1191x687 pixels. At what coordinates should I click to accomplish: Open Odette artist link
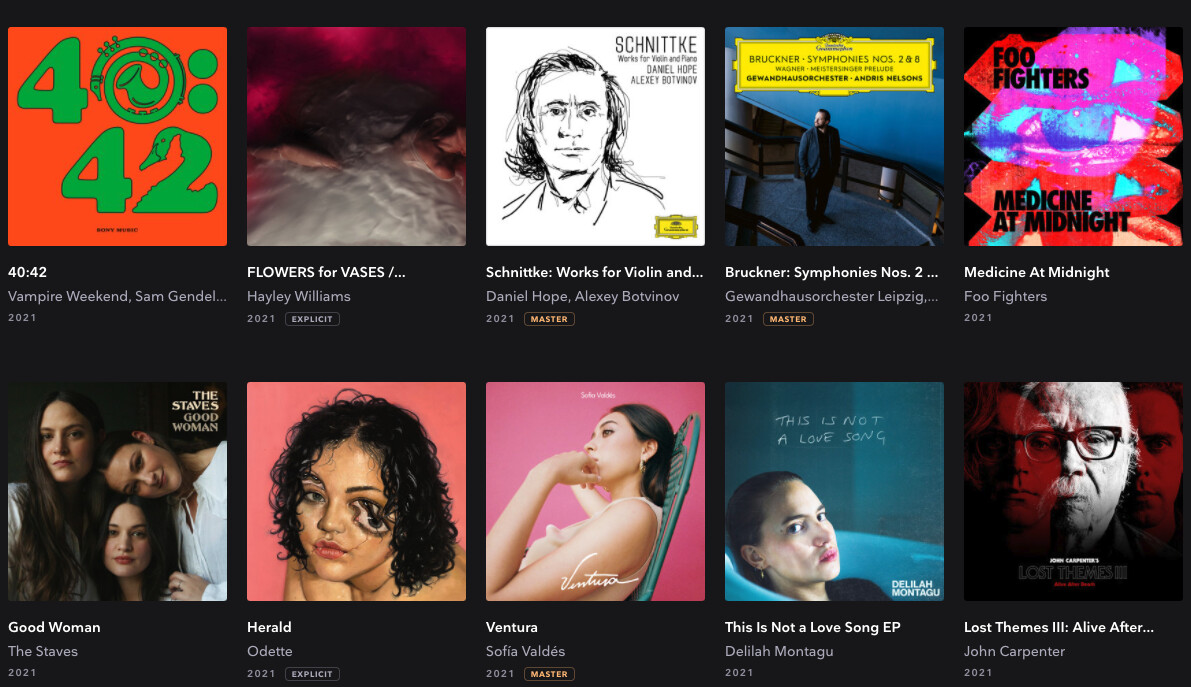(x=270, y=651)
